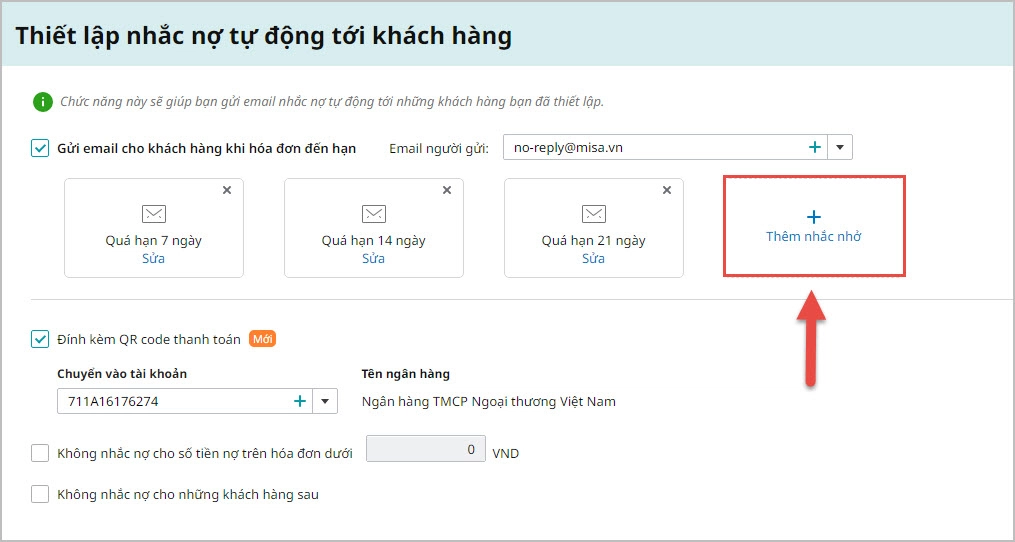1015x542 pixels.
Task: Uncheck 'Gửi email cho khách hàng' checkbox
Action: [40, 148]
